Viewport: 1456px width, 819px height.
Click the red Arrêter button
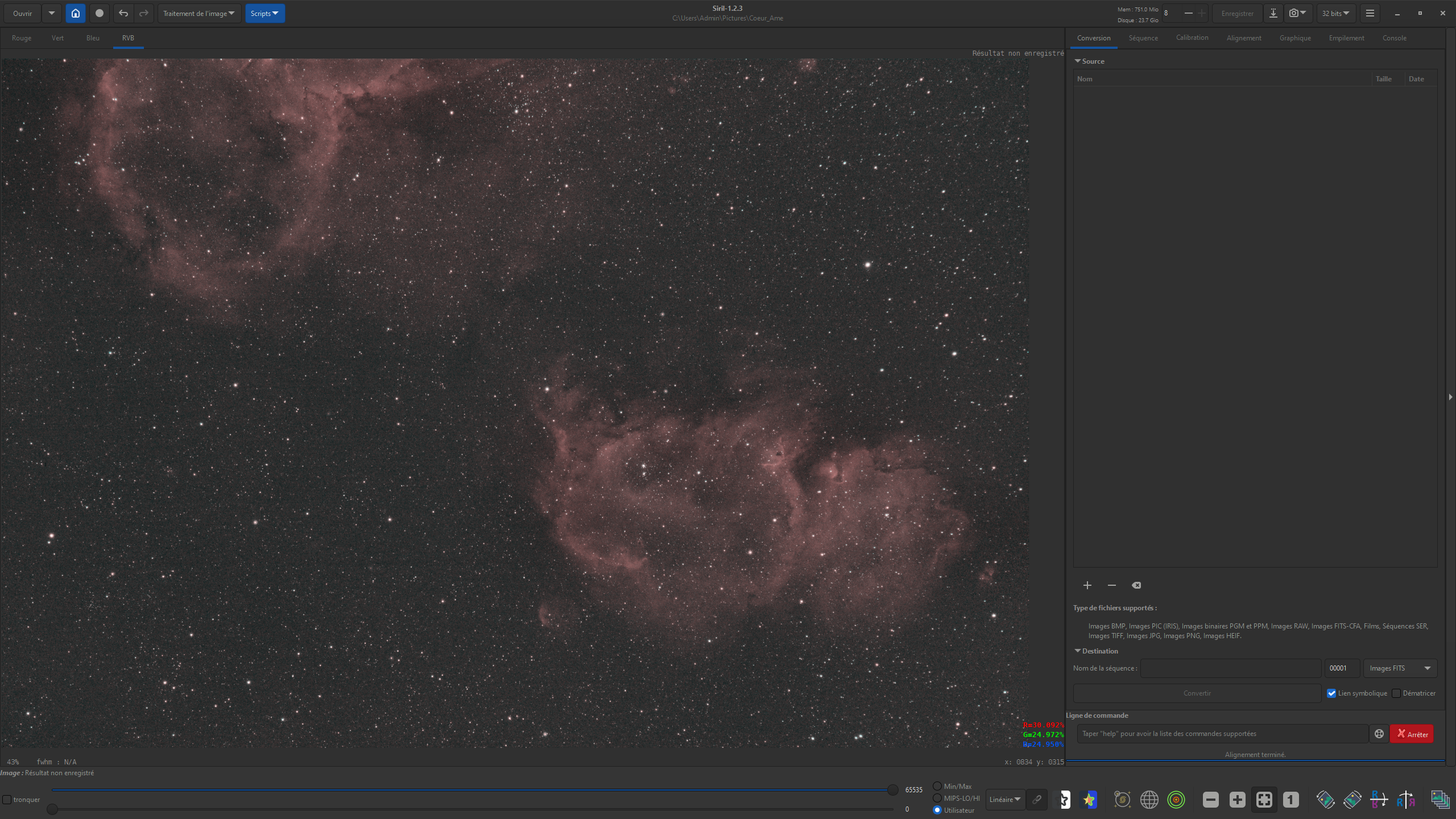click(1412, 734)
